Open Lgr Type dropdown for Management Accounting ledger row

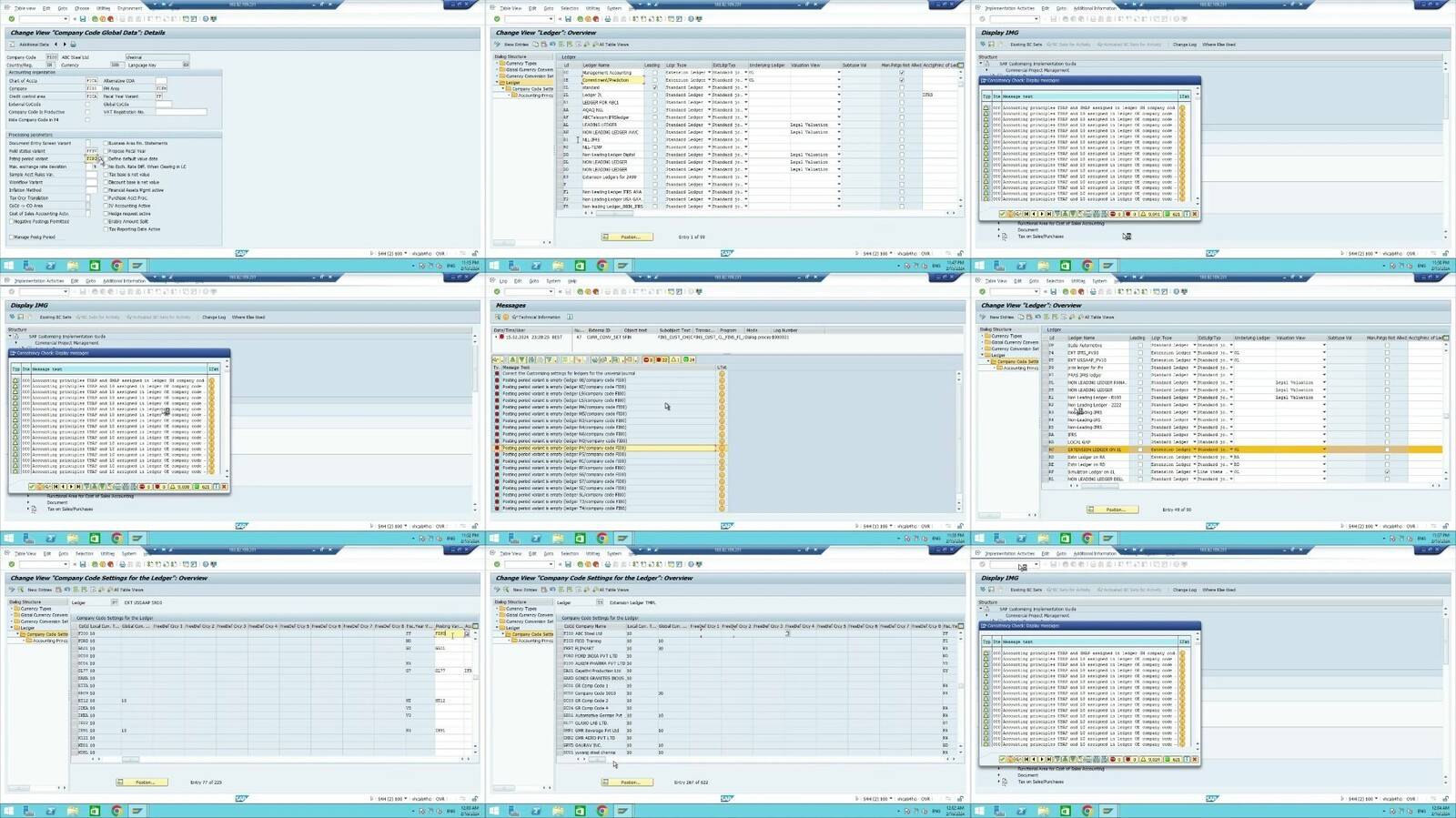click(709, 73)
